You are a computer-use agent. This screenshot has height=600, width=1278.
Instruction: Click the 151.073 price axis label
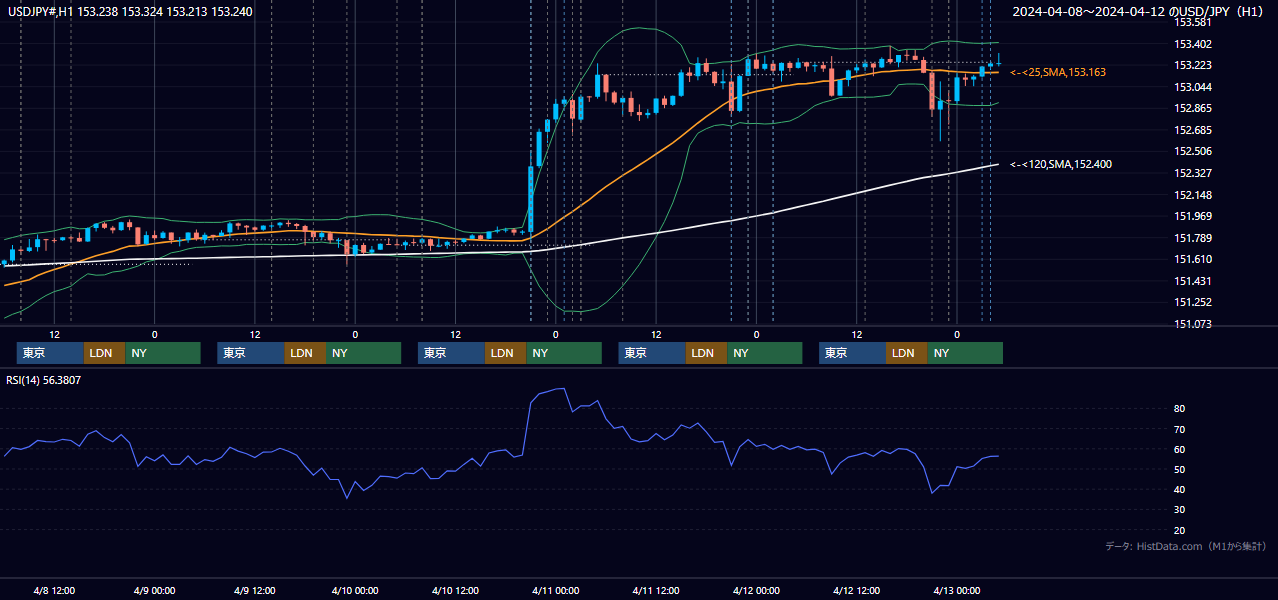tap(1192, 324)
